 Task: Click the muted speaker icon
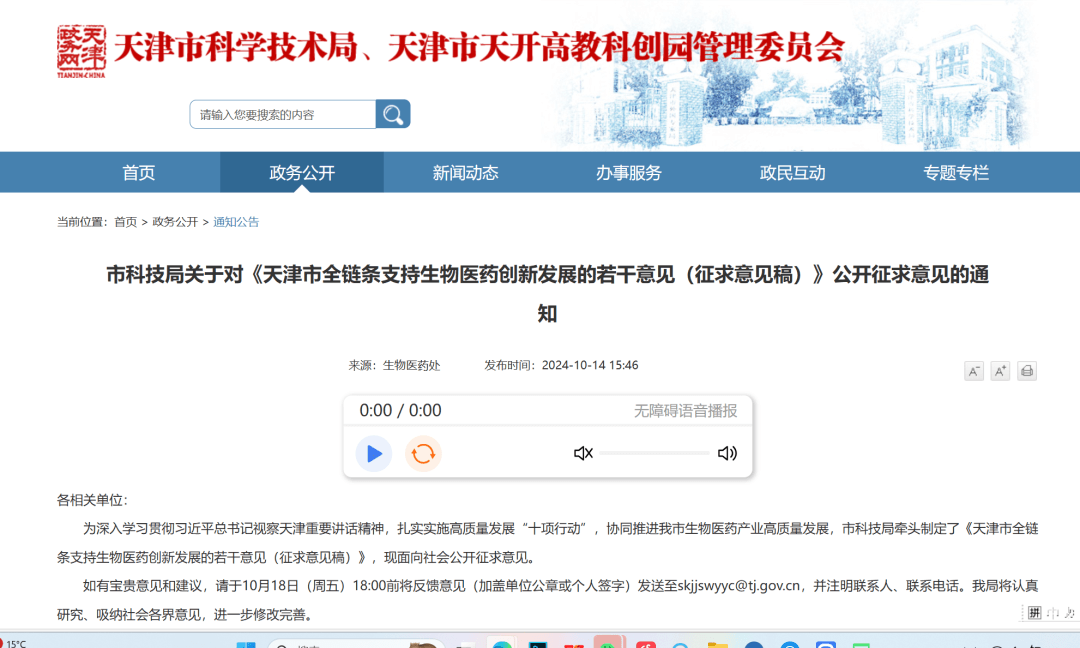pyautogui.click(x=583, y=453)
